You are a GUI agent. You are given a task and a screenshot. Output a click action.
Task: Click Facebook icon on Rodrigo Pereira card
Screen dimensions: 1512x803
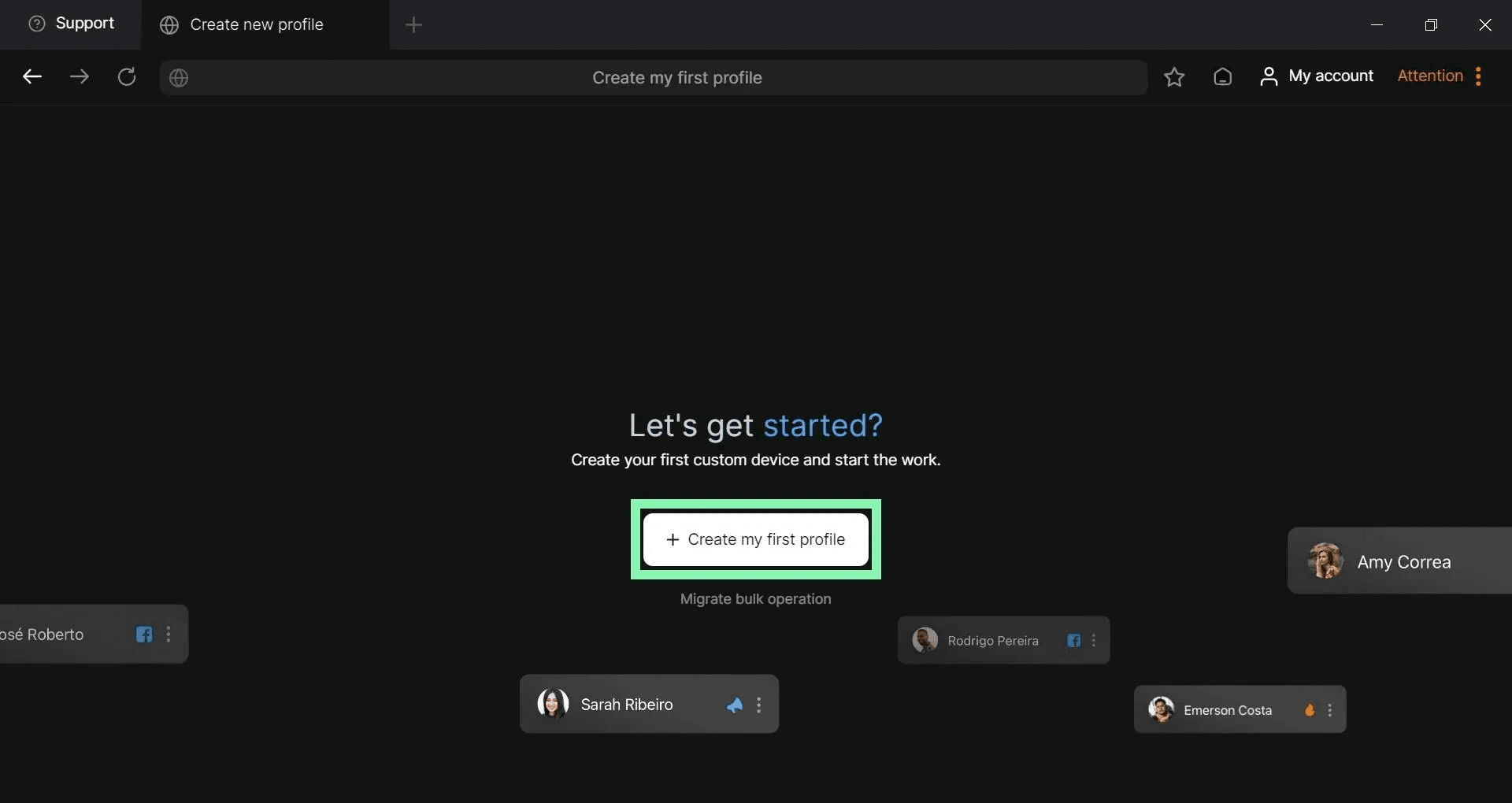point(1073,641)
